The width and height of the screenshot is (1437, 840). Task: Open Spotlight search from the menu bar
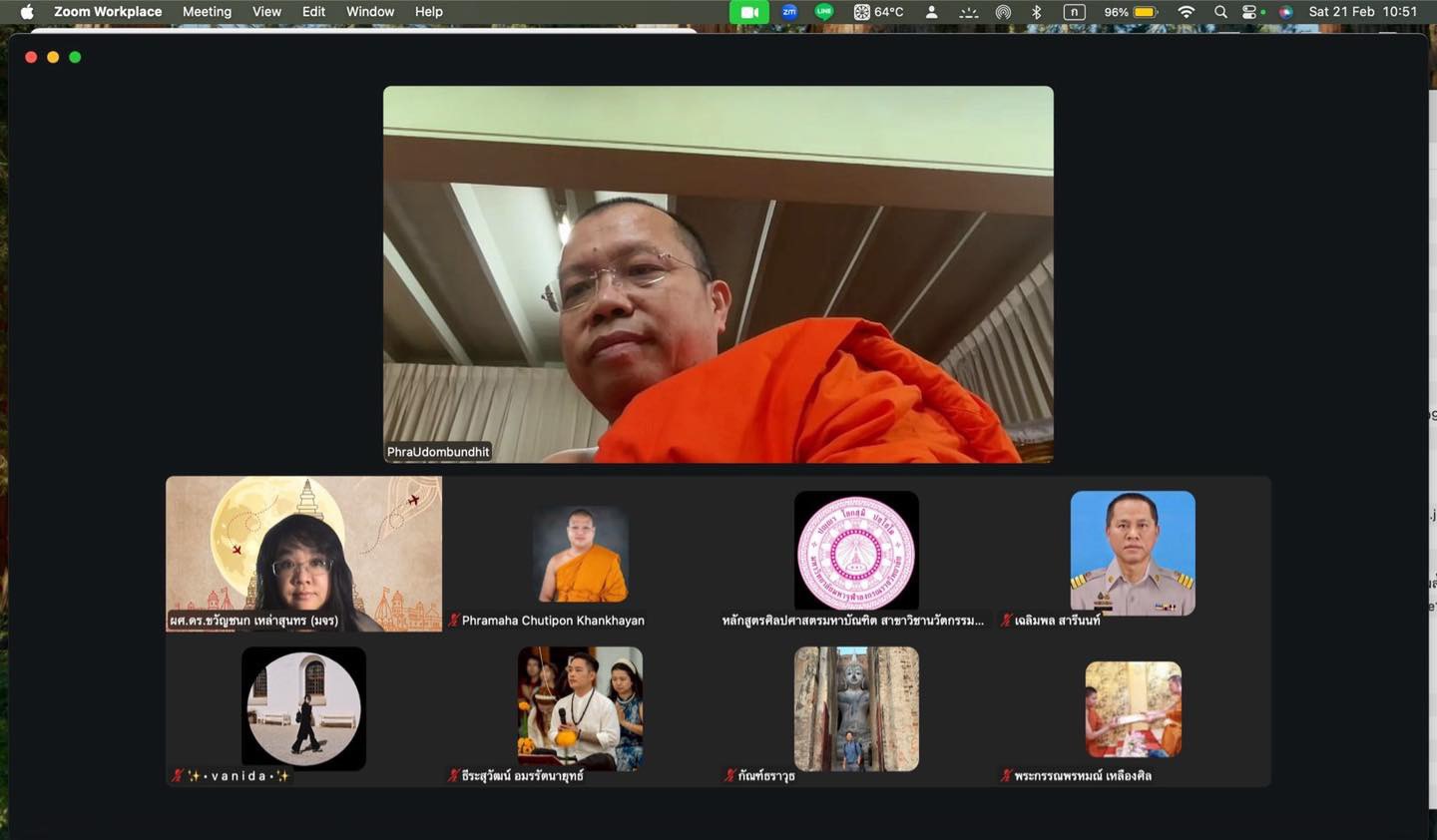pos(1219,12)
